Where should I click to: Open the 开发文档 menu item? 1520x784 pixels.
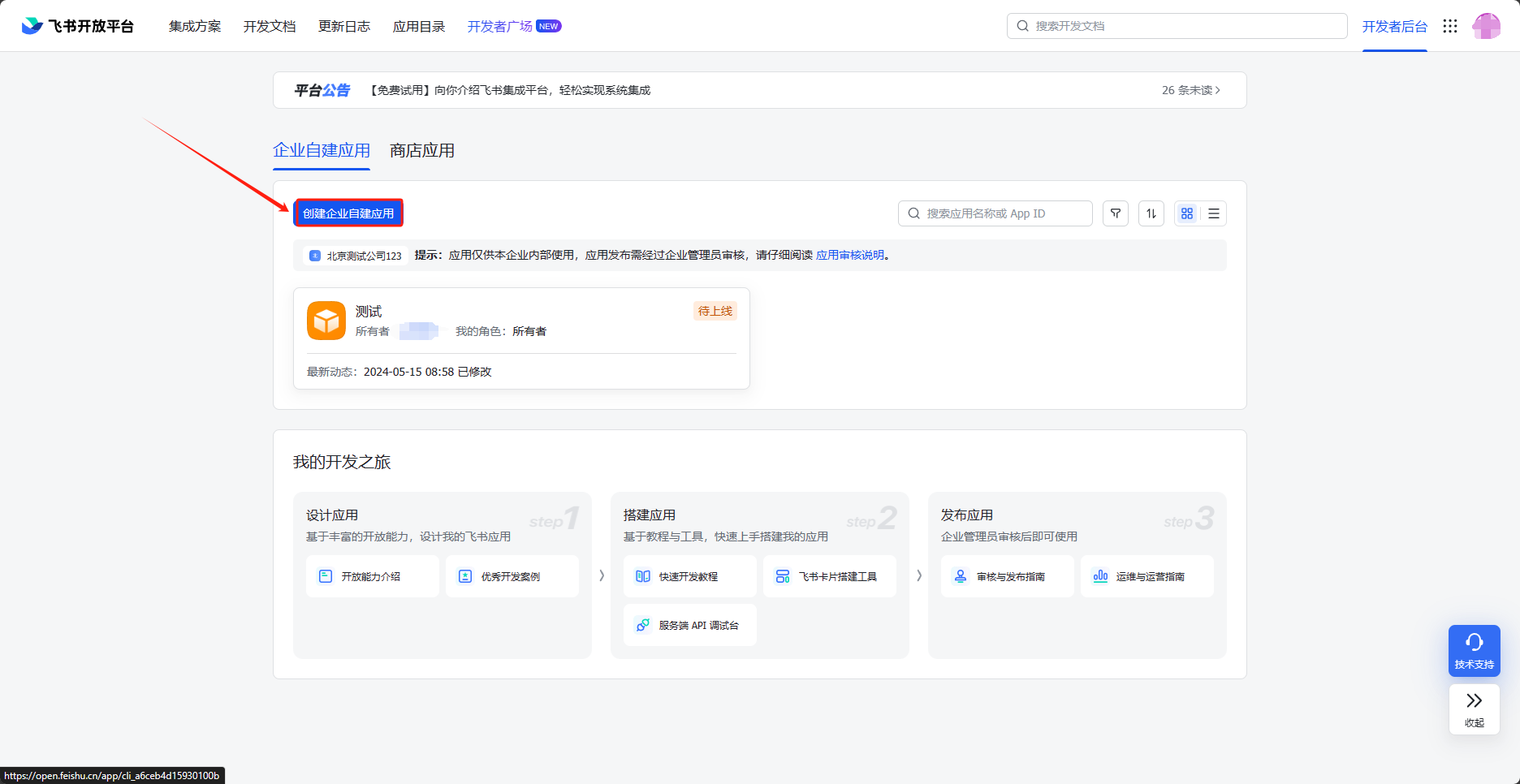[270, 26]
